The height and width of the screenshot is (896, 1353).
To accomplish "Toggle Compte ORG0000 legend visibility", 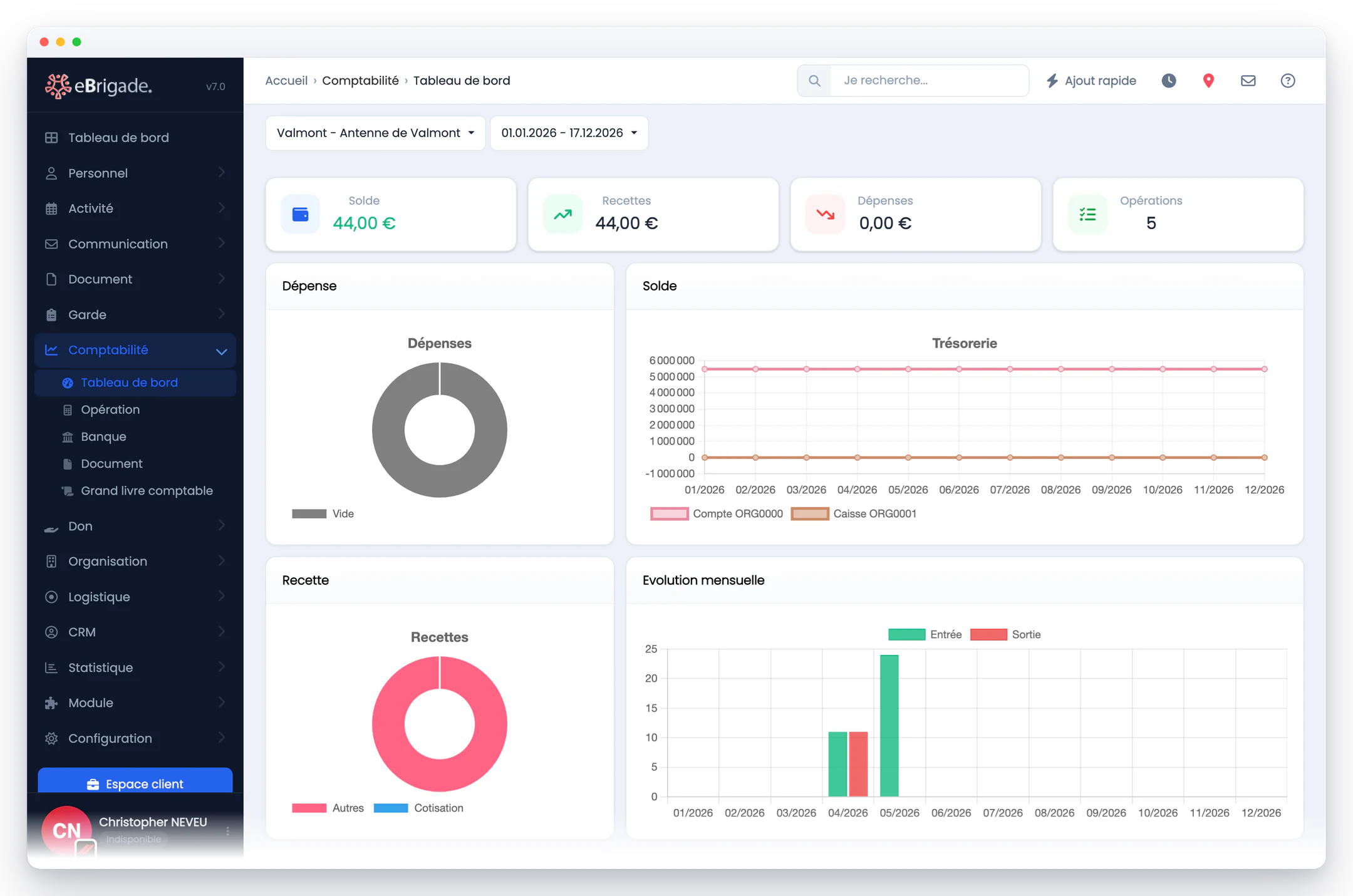I will [x=717, y=513].
